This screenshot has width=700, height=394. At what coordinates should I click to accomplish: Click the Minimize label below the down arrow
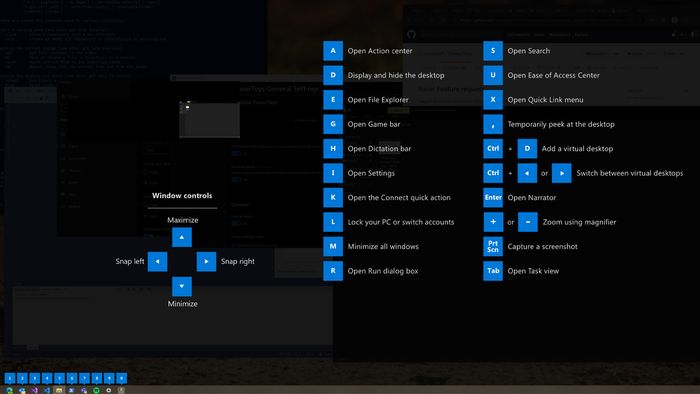click(183, 303)
